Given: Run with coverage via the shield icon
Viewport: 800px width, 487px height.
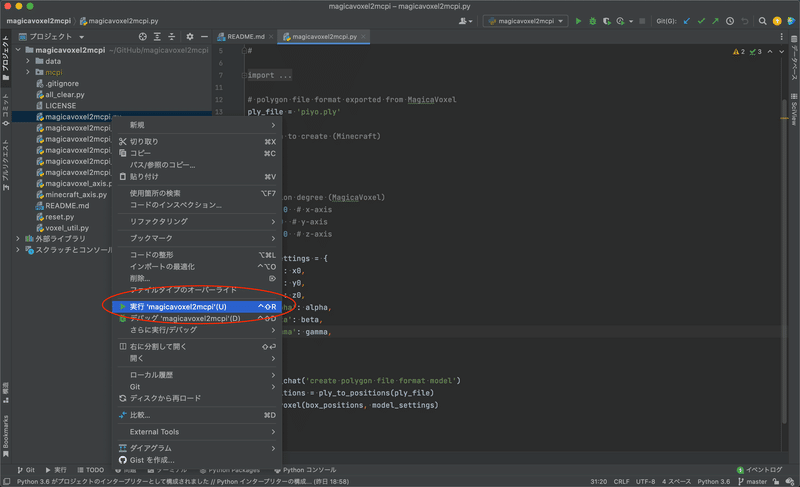Looking at the screenshot, I should [606, 21].
